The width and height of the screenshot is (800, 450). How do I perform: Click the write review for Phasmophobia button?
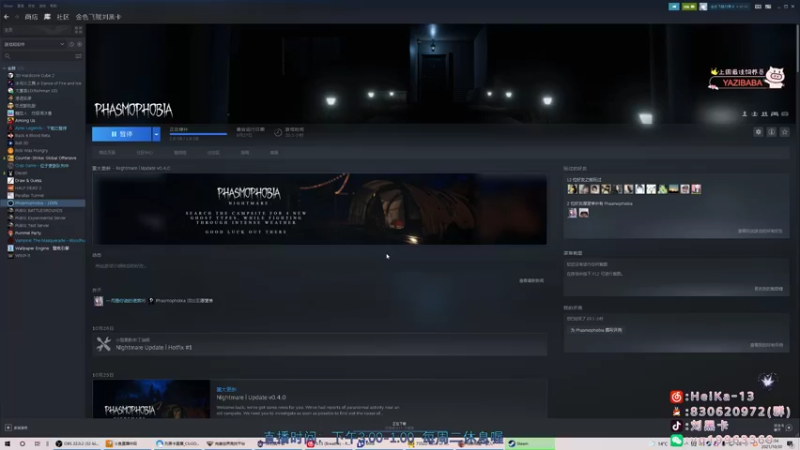596,330
